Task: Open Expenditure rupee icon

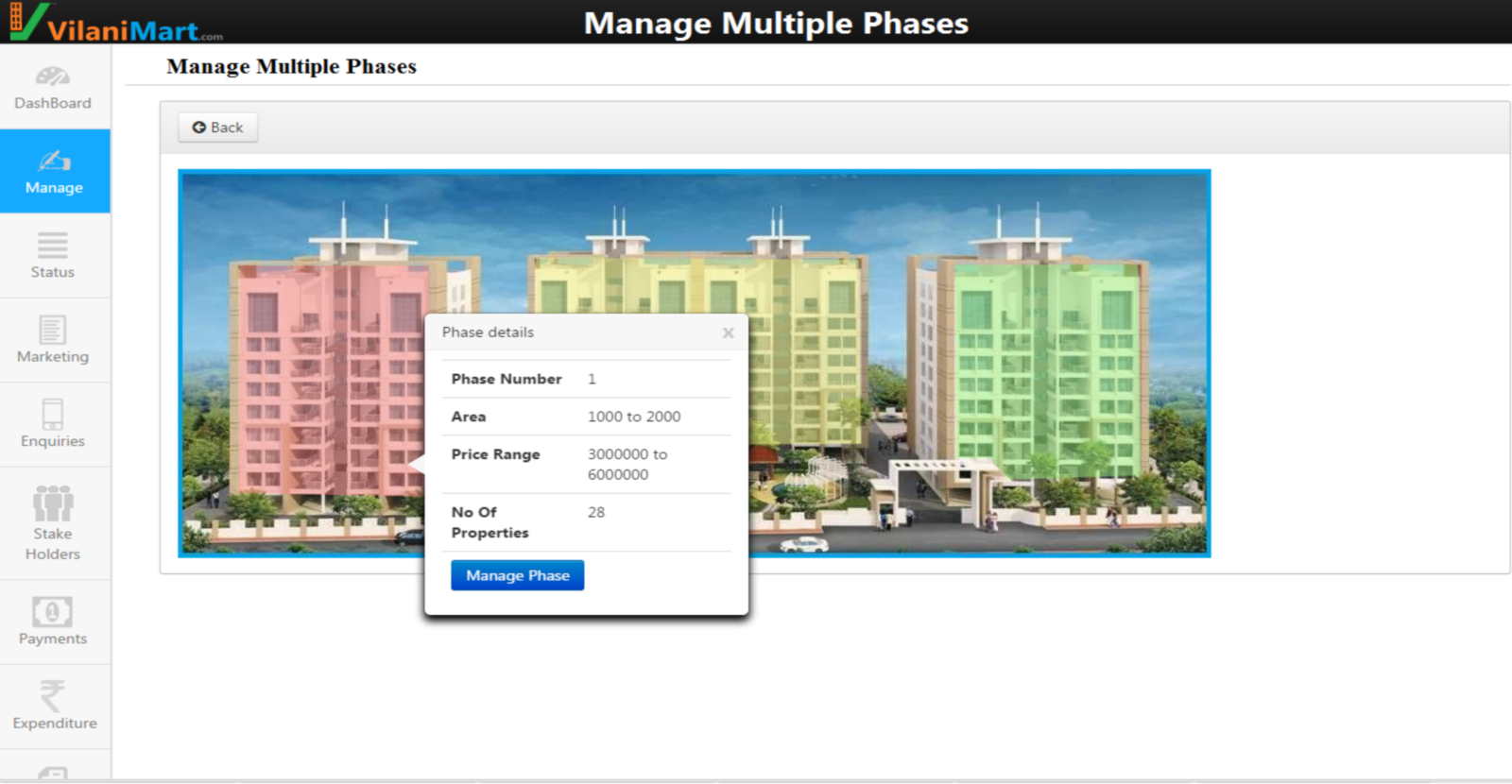Action: coord(53,696)
